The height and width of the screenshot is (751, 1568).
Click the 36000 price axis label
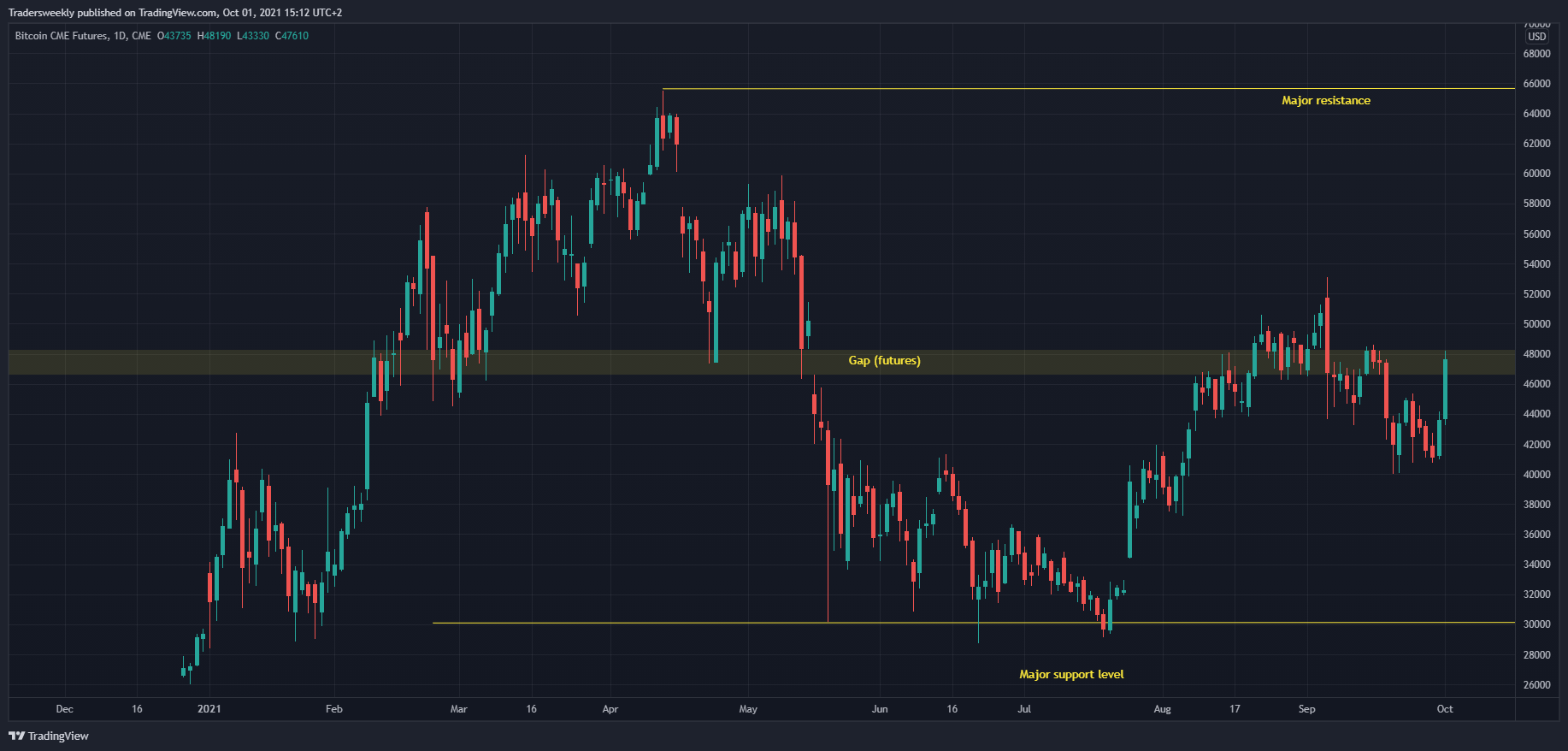click(1536, 535)
